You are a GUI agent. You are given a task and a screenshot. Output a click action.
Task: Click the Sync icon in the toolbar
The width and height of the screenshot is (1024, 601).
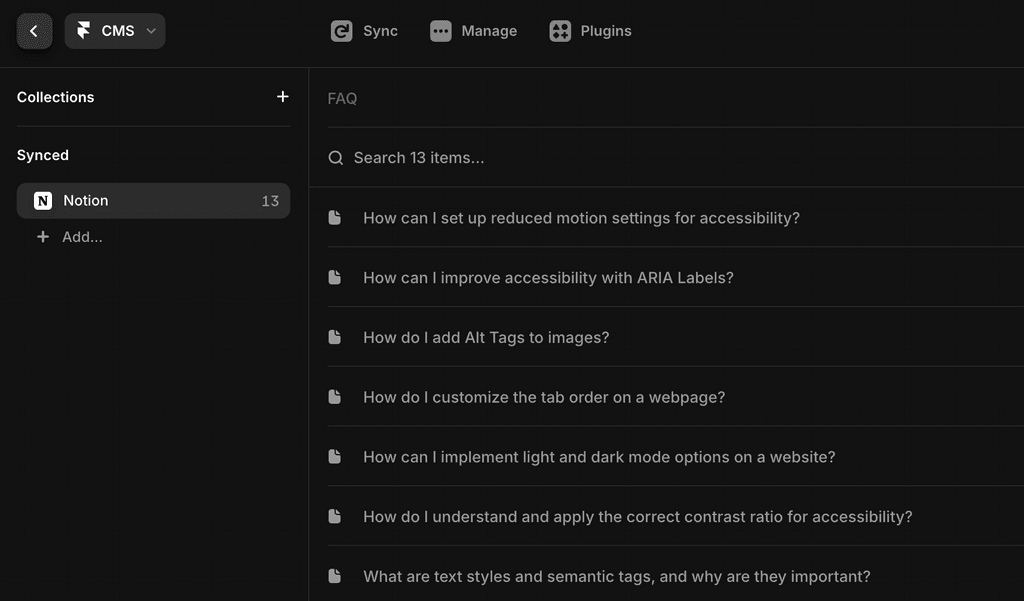point(342,31)
